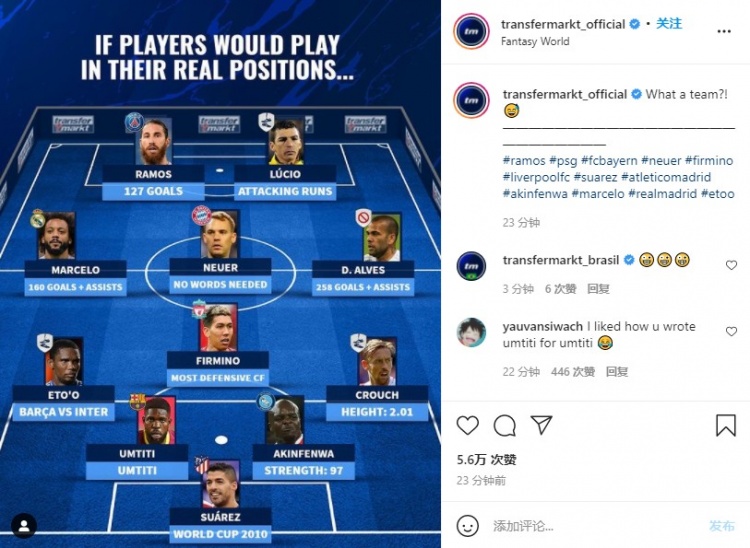Image resolution: width=750 pixels, height=548 pixels.
Task: Open the comment bubble icon
Action: tap(505, 425)
